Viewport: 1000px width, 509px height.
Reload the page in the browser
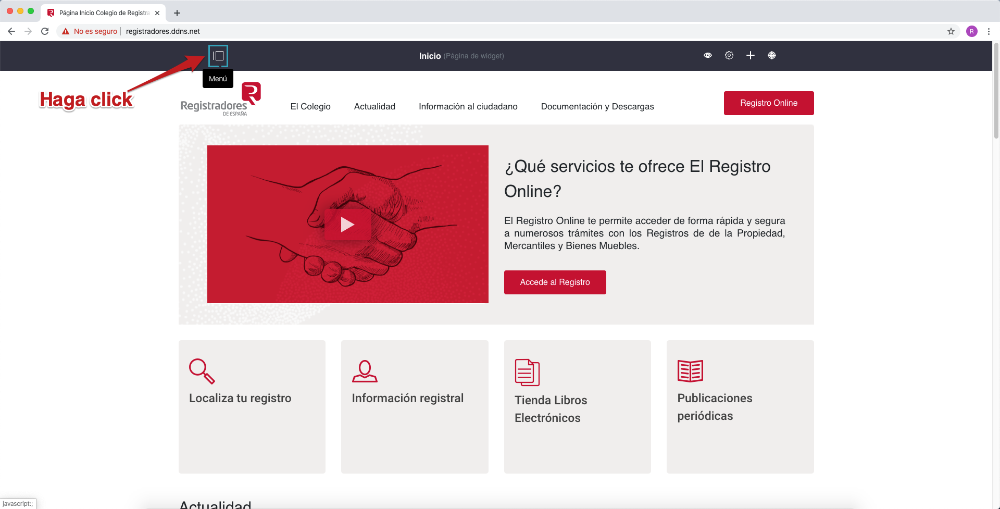tap(45, 31)
